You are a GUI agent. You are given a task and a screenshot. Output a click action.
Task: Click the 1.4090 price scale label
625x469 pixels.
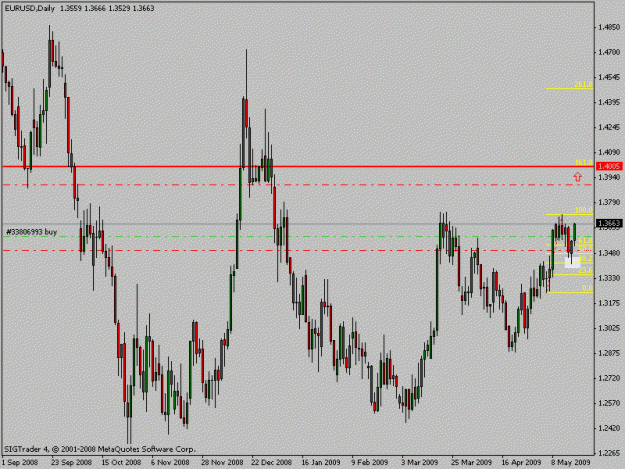pyautogui.click(x=609, y=152)
